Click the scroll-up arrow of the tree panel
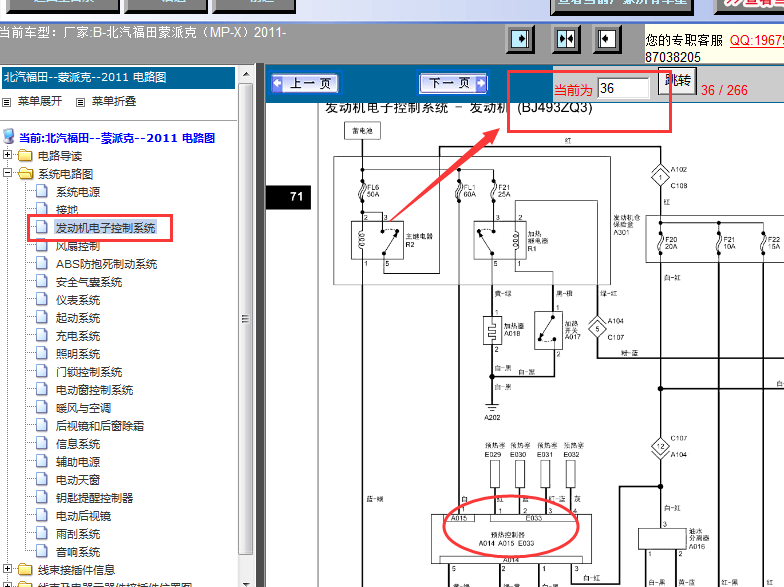The width and height of the screenshot is (784, 587). click(x=246, y=74)
